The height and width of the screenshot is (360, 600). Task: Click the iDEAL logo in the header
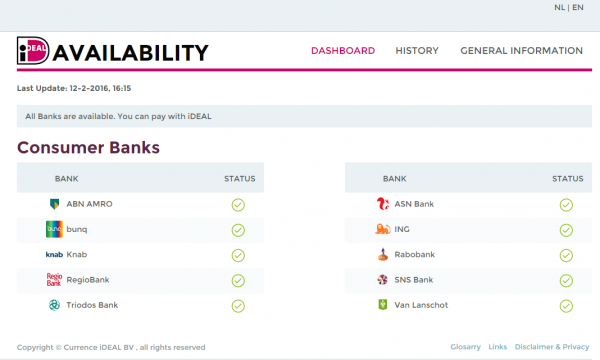(x=33, y=50)
